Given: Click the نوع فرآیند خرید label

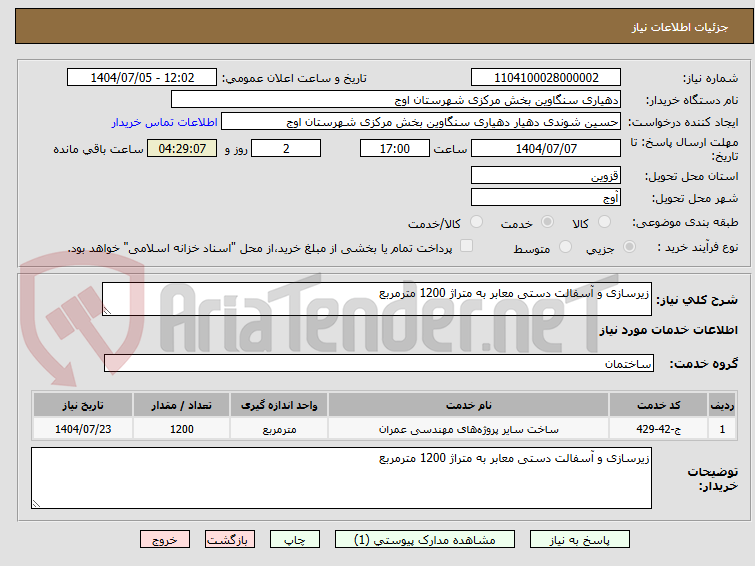Looking at the screenshot, I should coord(698,247).
